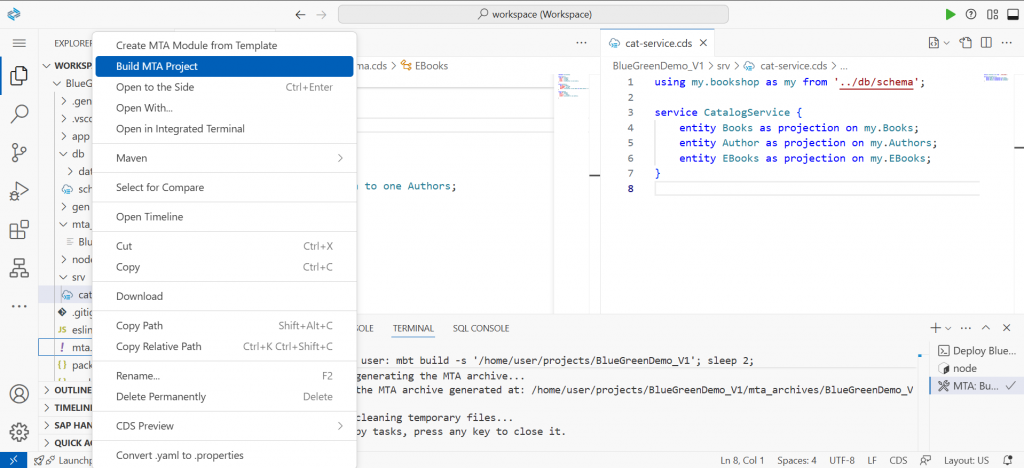Screen dimensions: 1024x468
Task: Choose Create MTA Module from Template
Action: coord(224,45)
